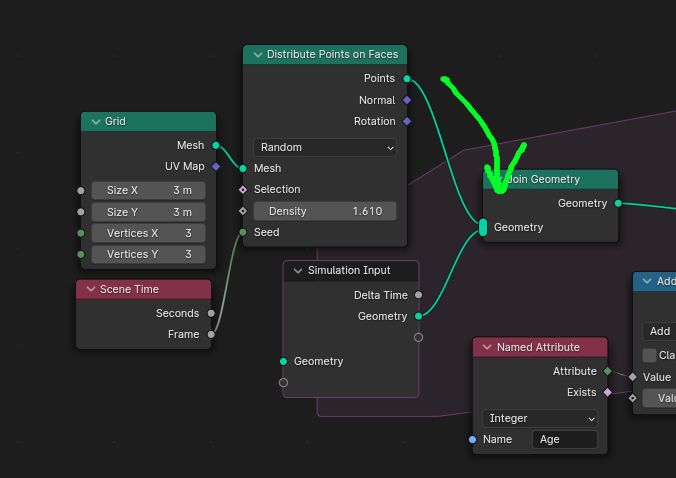This screenshot has width=676, height=478.
Task: Click Named Attribute Name input socket
Action: (x=473, y=440)
